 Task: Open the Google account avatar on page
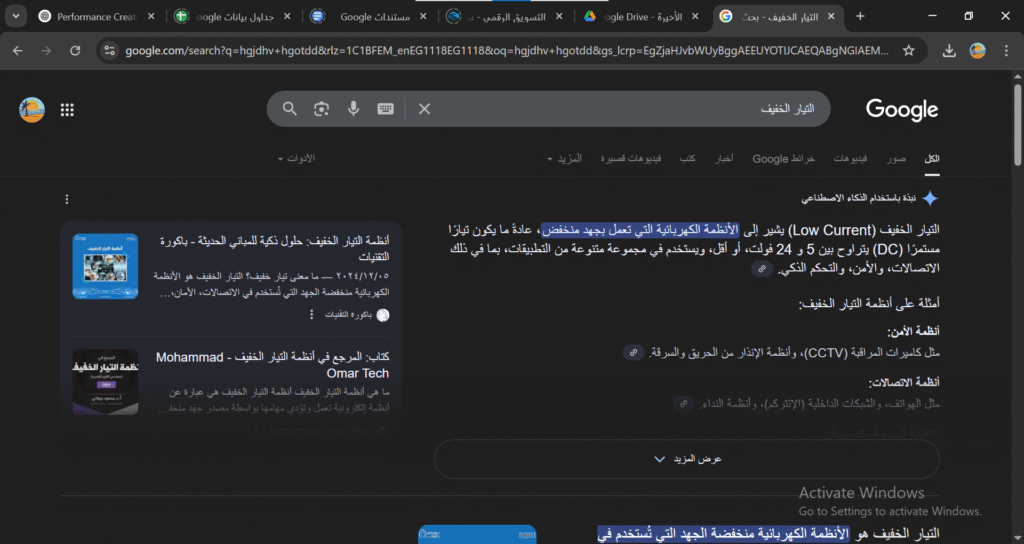click(32, 110)
